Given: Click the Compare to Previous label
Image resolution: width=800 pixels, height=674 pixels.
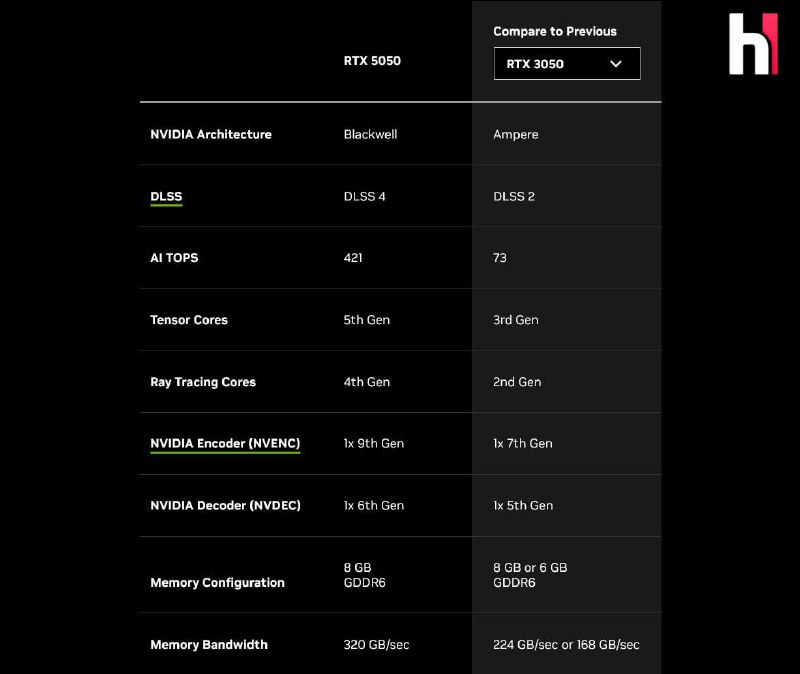Looking at the screenshot, I should click(555, 31).
